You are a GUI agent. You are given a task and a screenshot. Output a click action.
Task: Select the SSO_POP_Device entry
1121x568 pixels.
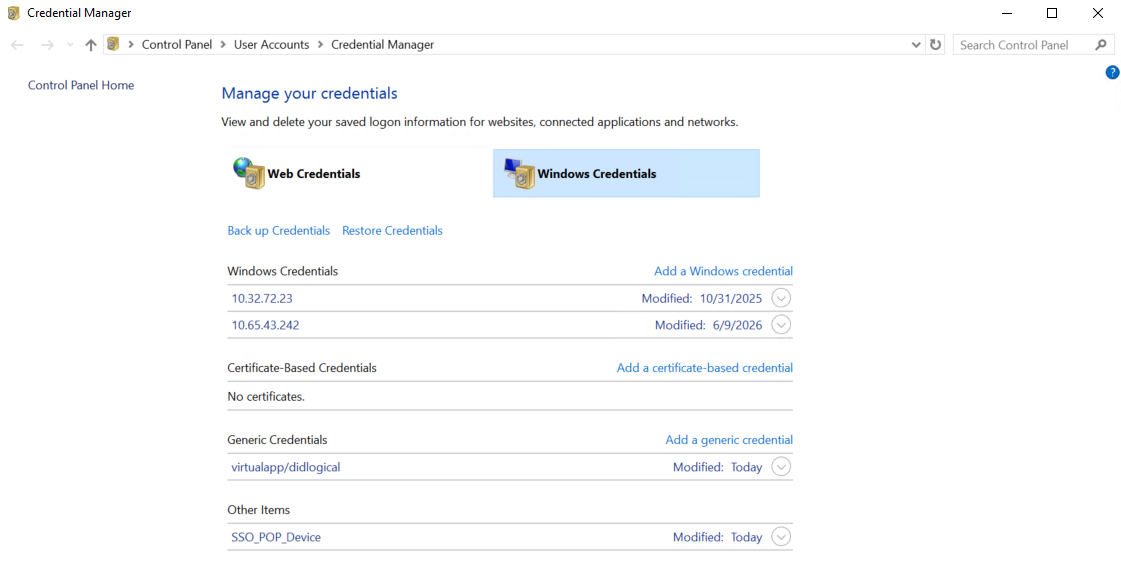510,537
